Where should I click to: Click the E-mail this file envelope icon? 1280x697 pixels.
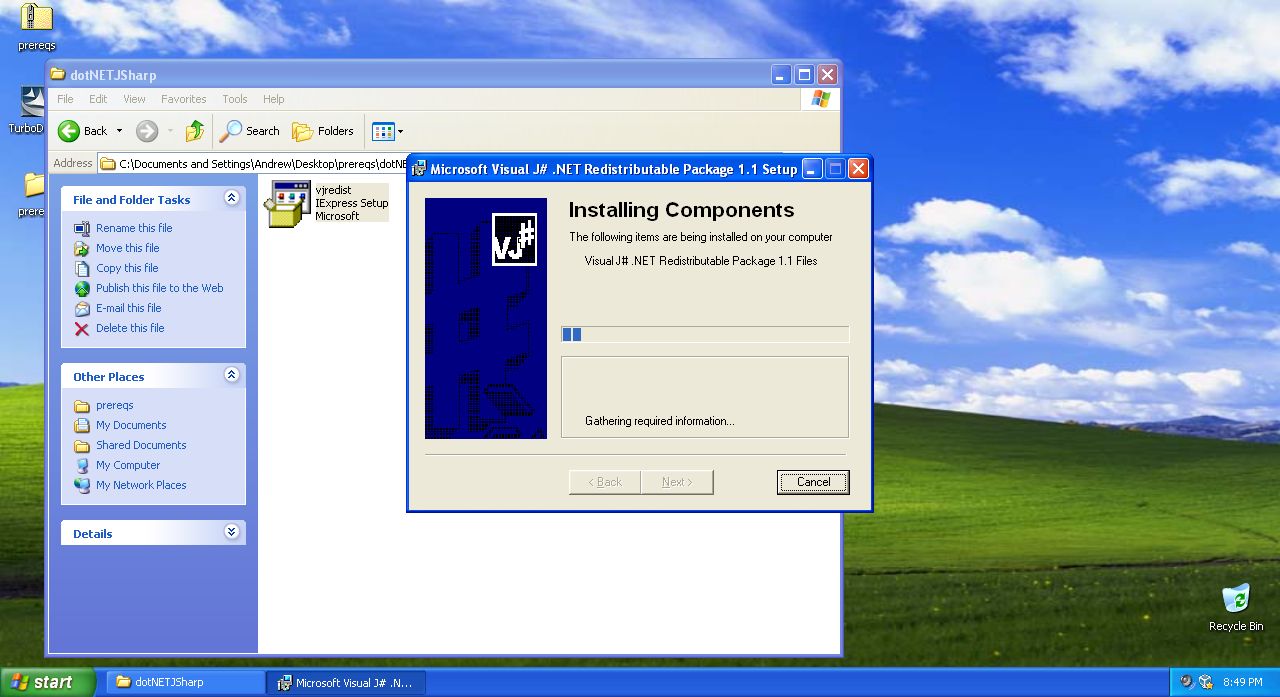pos(82,308)
